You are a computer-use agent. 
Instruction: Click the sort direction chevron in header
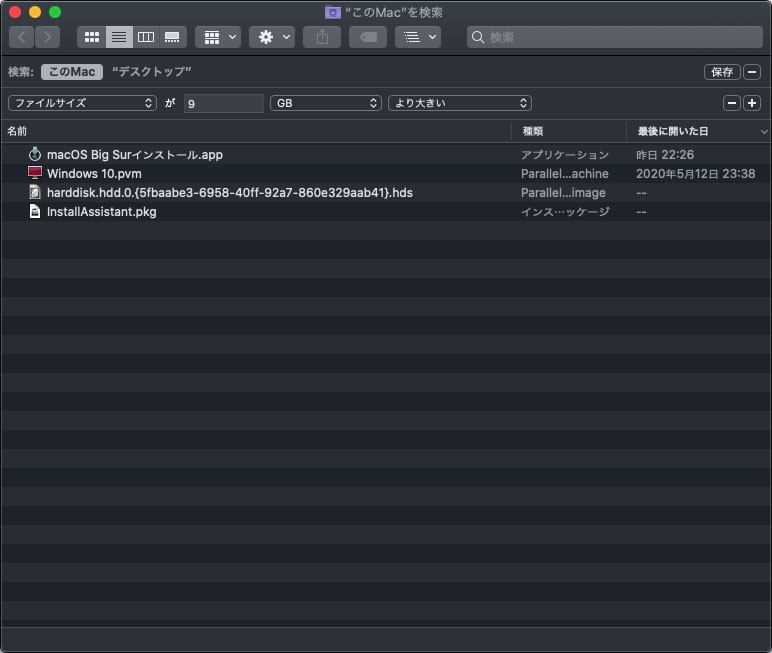(764, 131)
